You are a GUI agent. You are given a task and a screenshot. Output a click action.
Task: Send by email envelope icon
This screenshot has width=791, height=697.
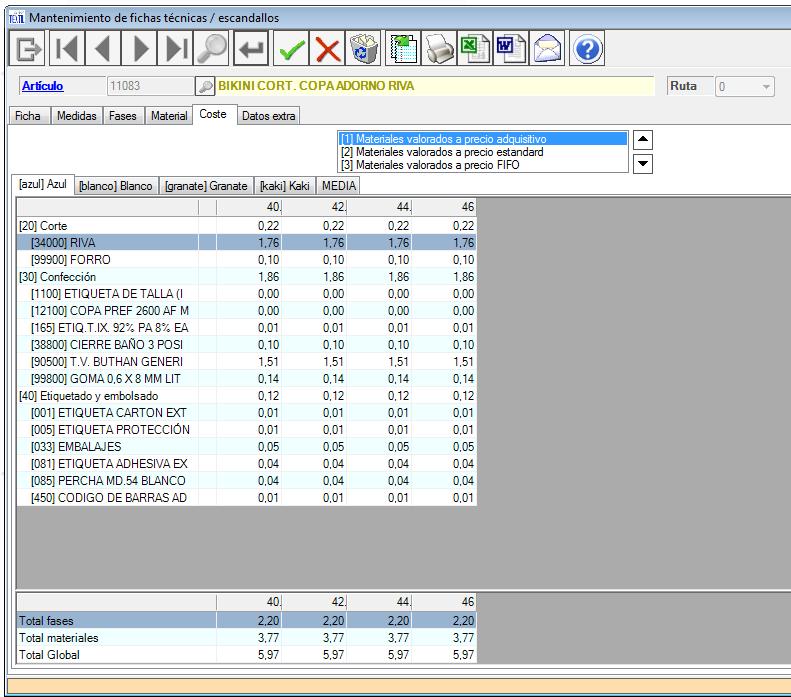(548, 49)
